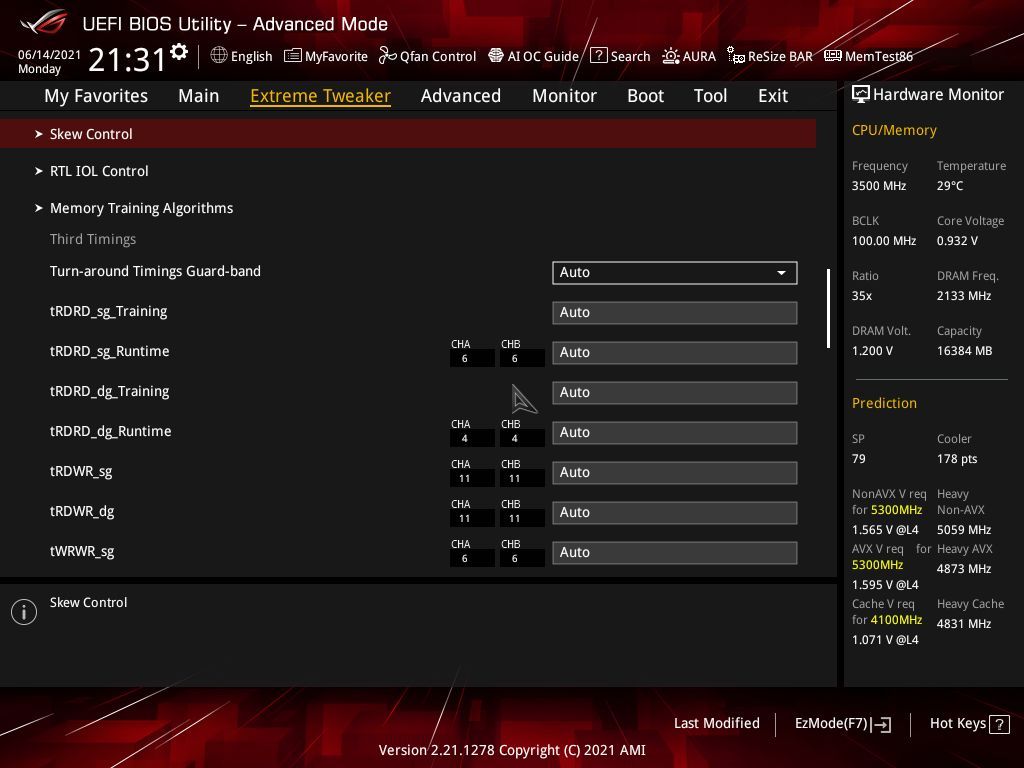The image size is (1024, 768).
Task: Click DRAM Freq. 2133 MHz value
Action: coord(964,296)
